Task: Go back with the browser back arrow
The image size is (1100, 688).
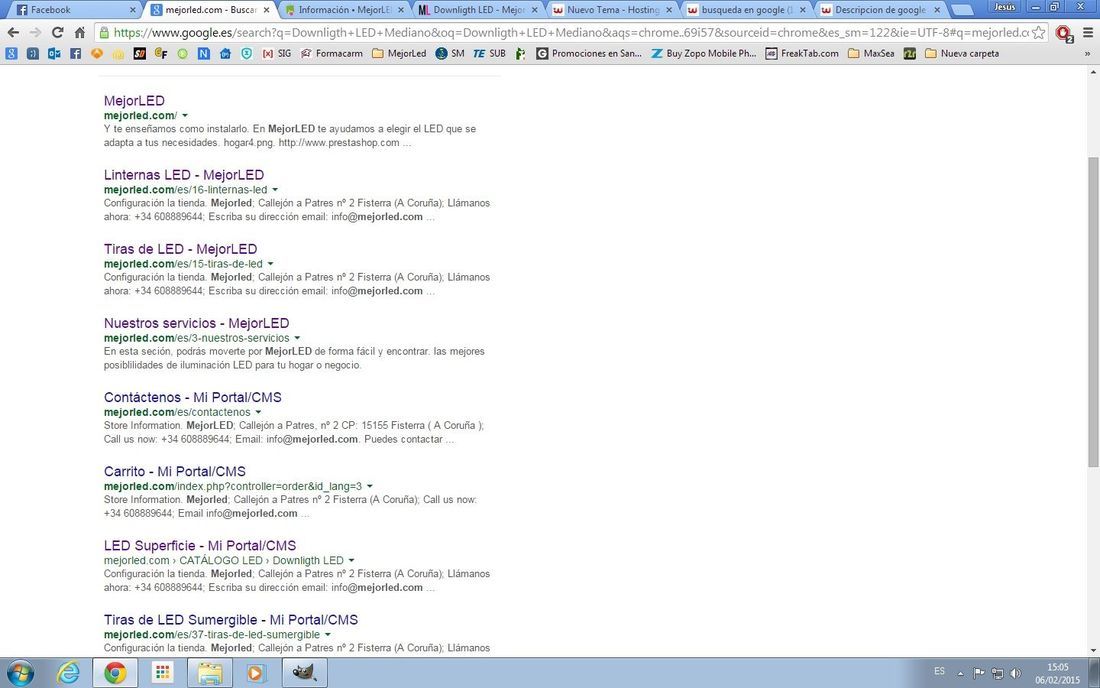Action: point(13,33)
